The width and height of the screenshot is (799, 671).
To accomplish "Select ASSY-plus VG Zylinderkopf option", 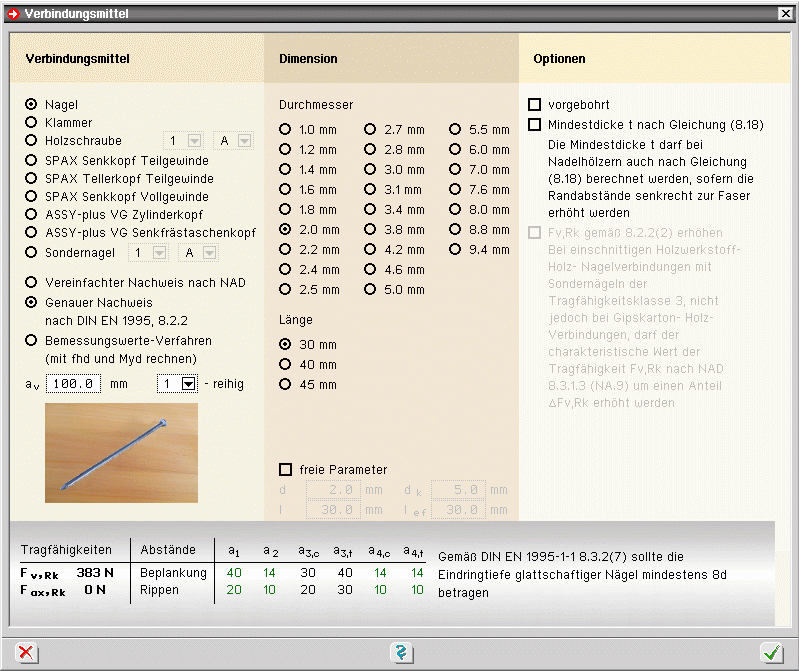I will [x=32, y=215].
